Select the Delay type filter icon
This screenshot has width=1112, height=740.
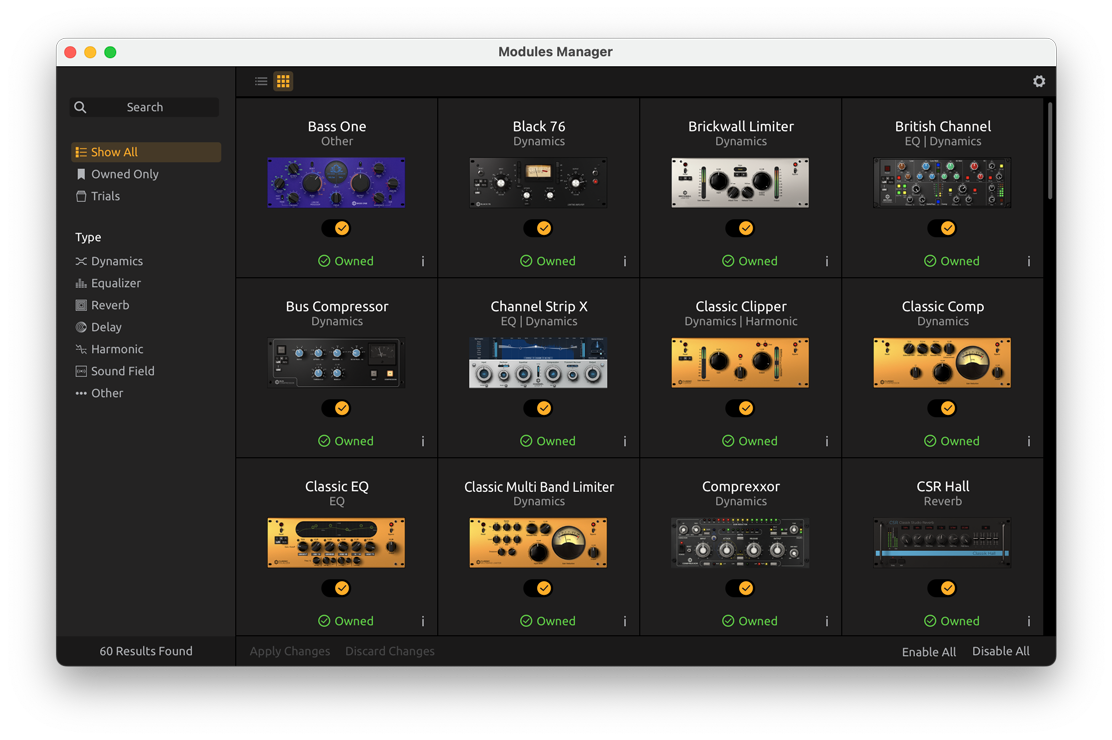pyautogui.click(x=79, y=327)
